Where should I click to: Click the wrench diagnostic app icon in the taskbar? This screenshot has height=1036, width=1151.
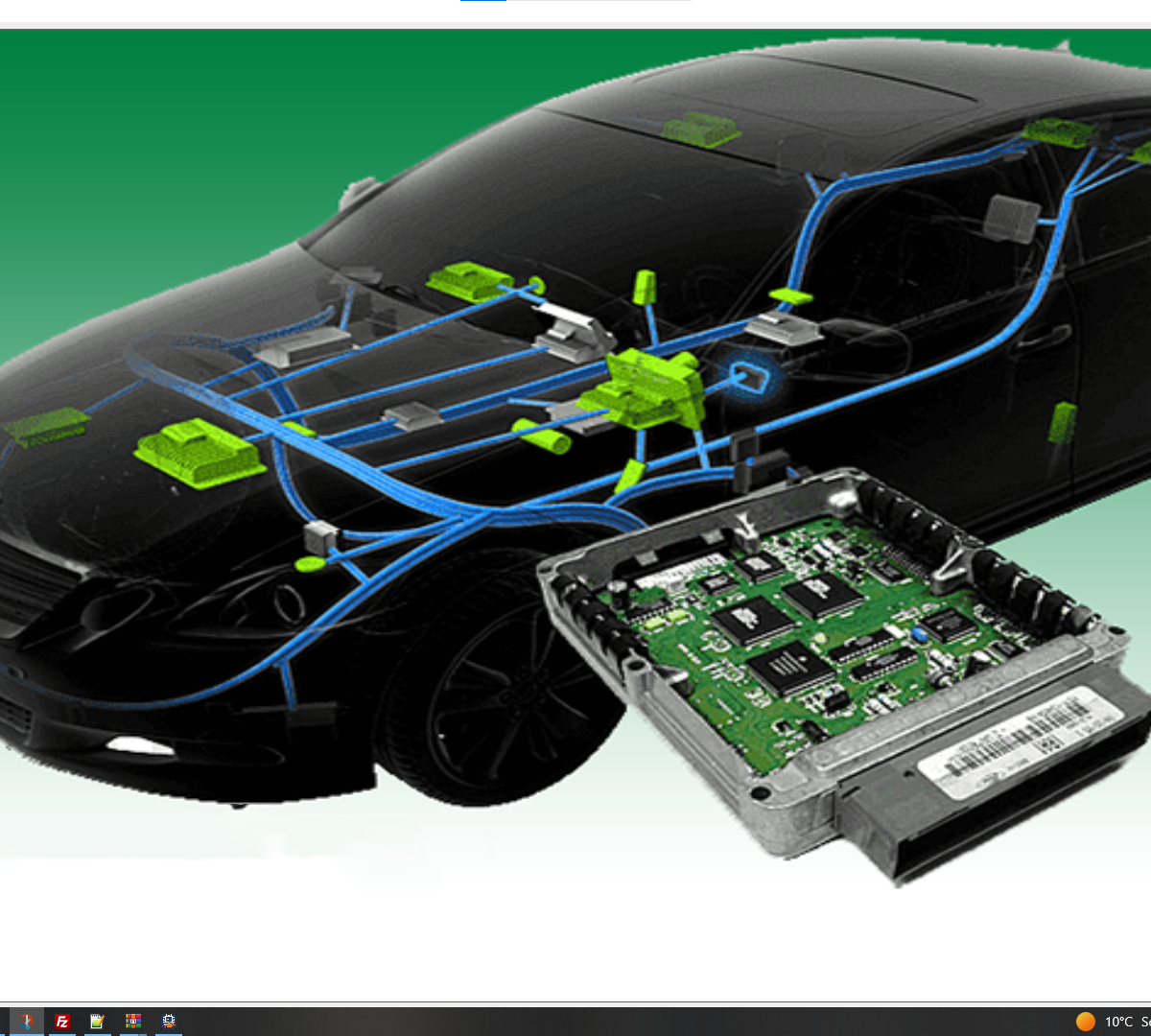[x=26, y=1021]
